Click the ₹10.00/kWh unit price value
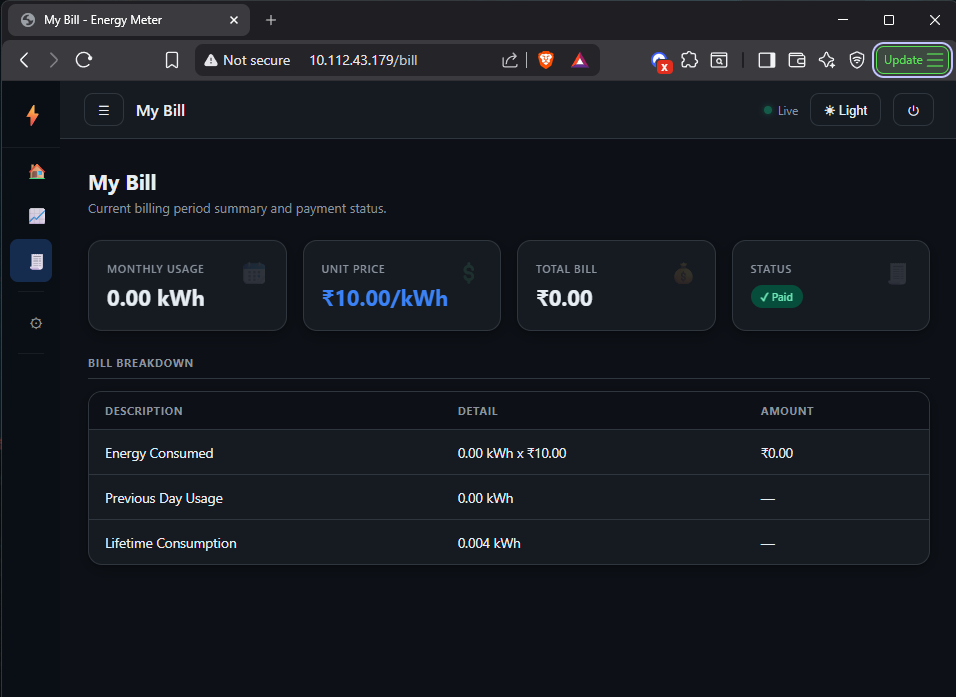 tap(385, 298)
